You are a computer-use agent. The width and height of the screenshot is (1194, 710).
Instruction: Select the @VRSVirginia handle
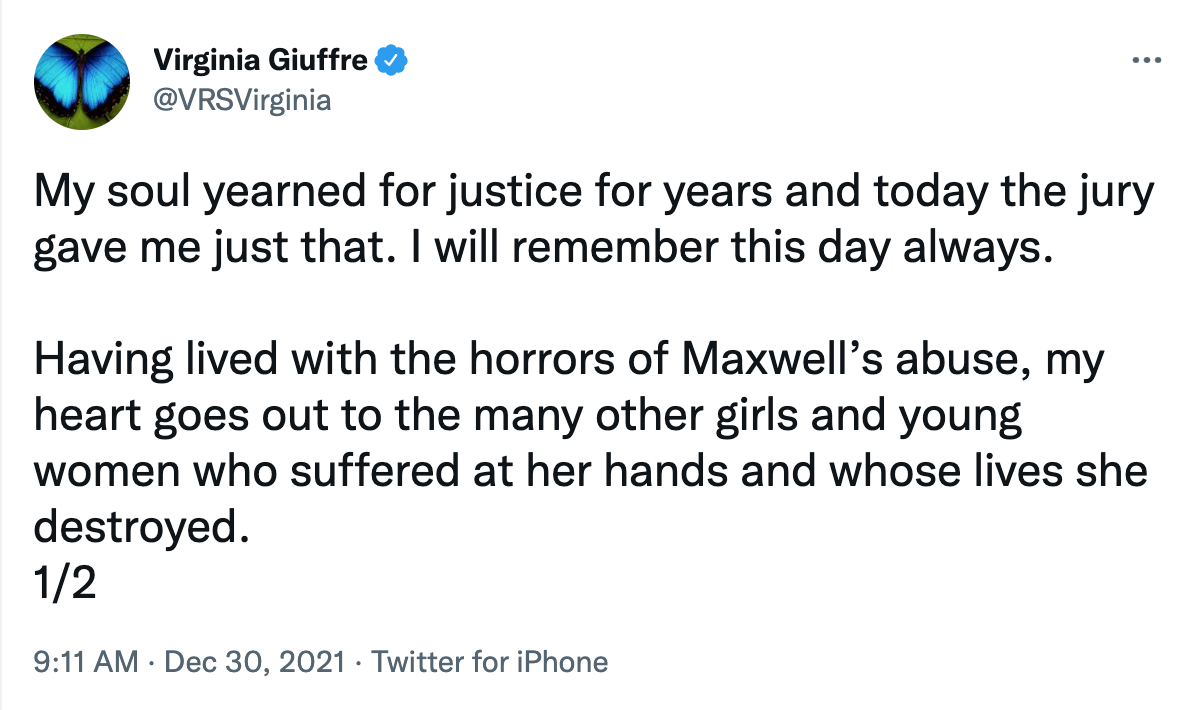(242, 100)
